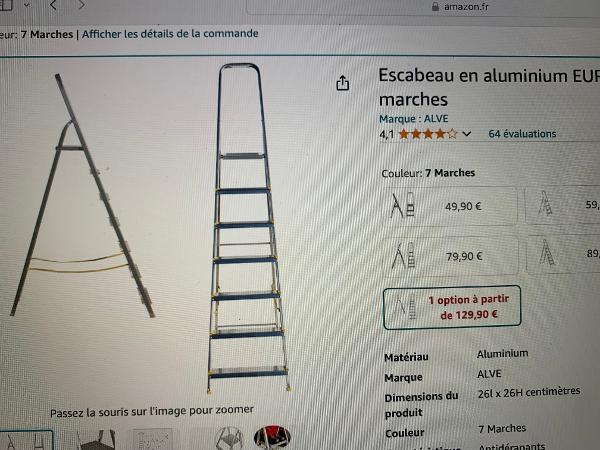Select the 89 € ladder variant

pyautogui.click(x=563, y=254)
